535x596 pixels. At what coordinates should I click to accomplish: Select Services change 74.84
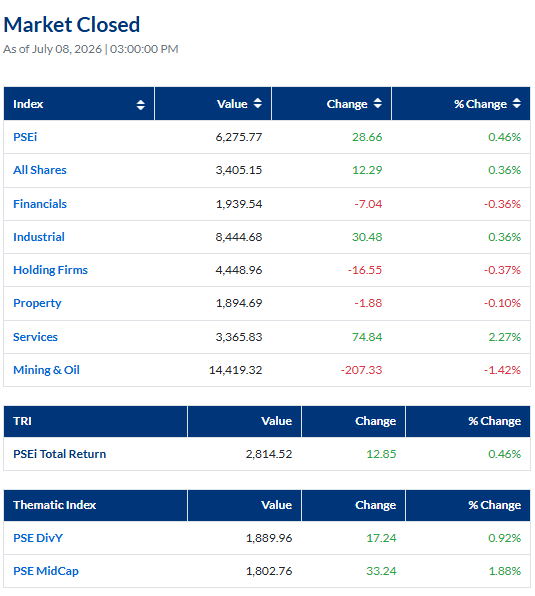[367, 337]
